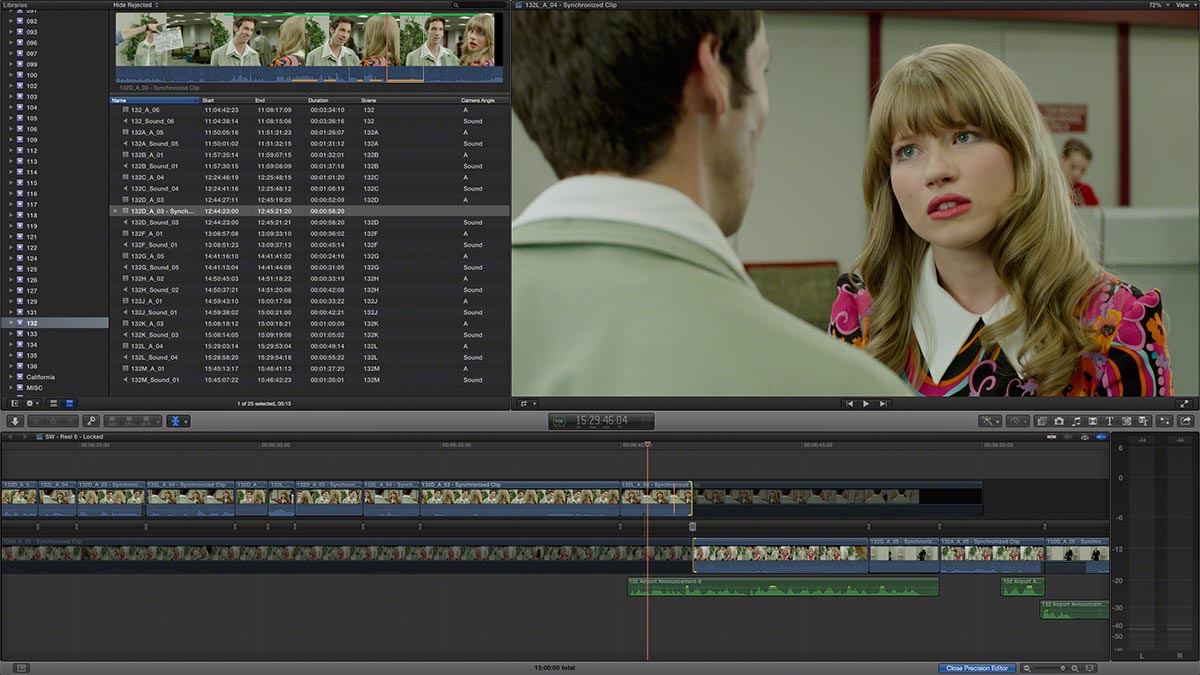
Task: Select event 132 in Libraries sidebar
Action: coord(32,323)
